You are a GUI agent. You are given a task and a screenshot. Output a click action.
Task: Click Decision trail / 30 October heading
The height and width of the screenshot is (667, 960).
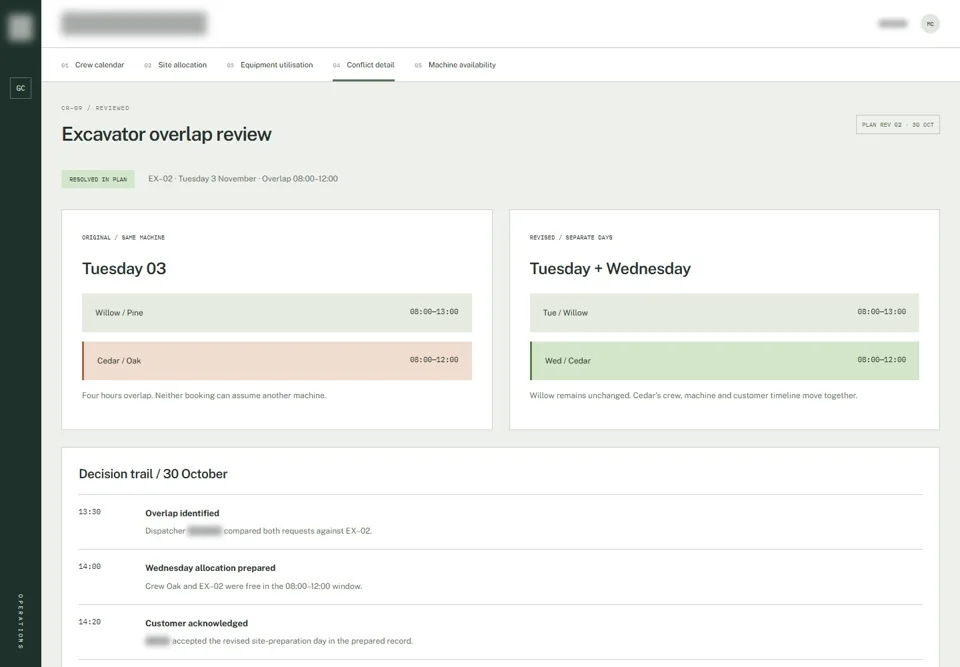tap(153, 474)
